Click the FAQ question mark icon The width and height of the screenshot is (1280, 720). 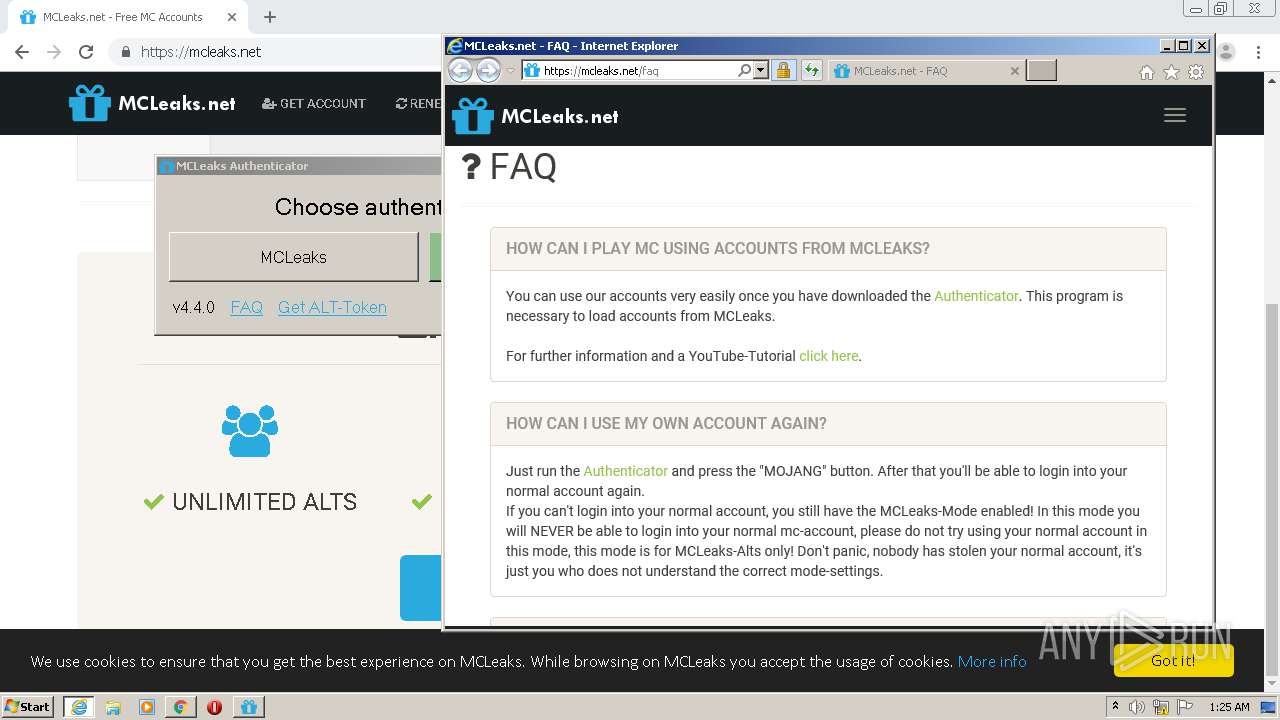[471, 166]
